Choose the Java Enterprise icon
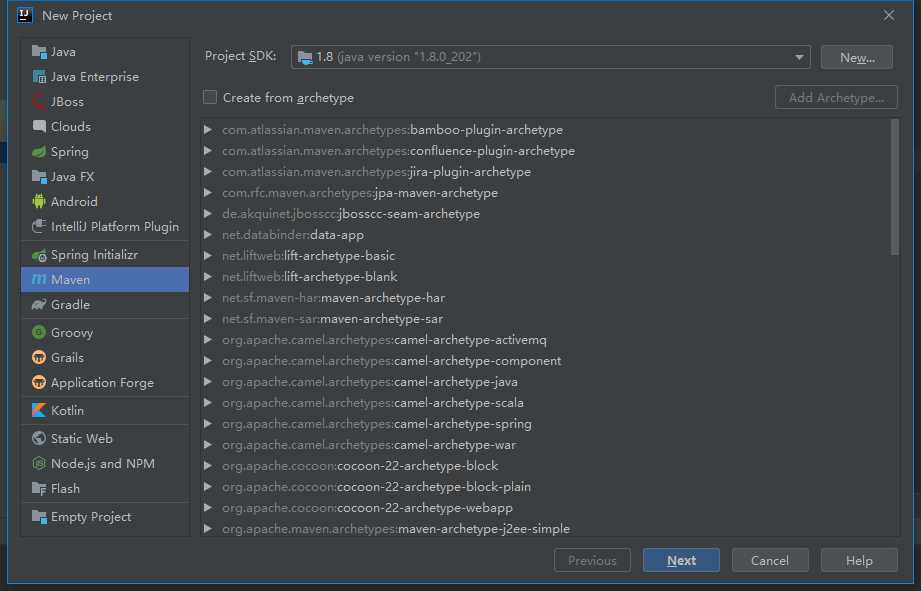This screenshot has height=591, width=921. pyautogui.click(x=39, y=76)
